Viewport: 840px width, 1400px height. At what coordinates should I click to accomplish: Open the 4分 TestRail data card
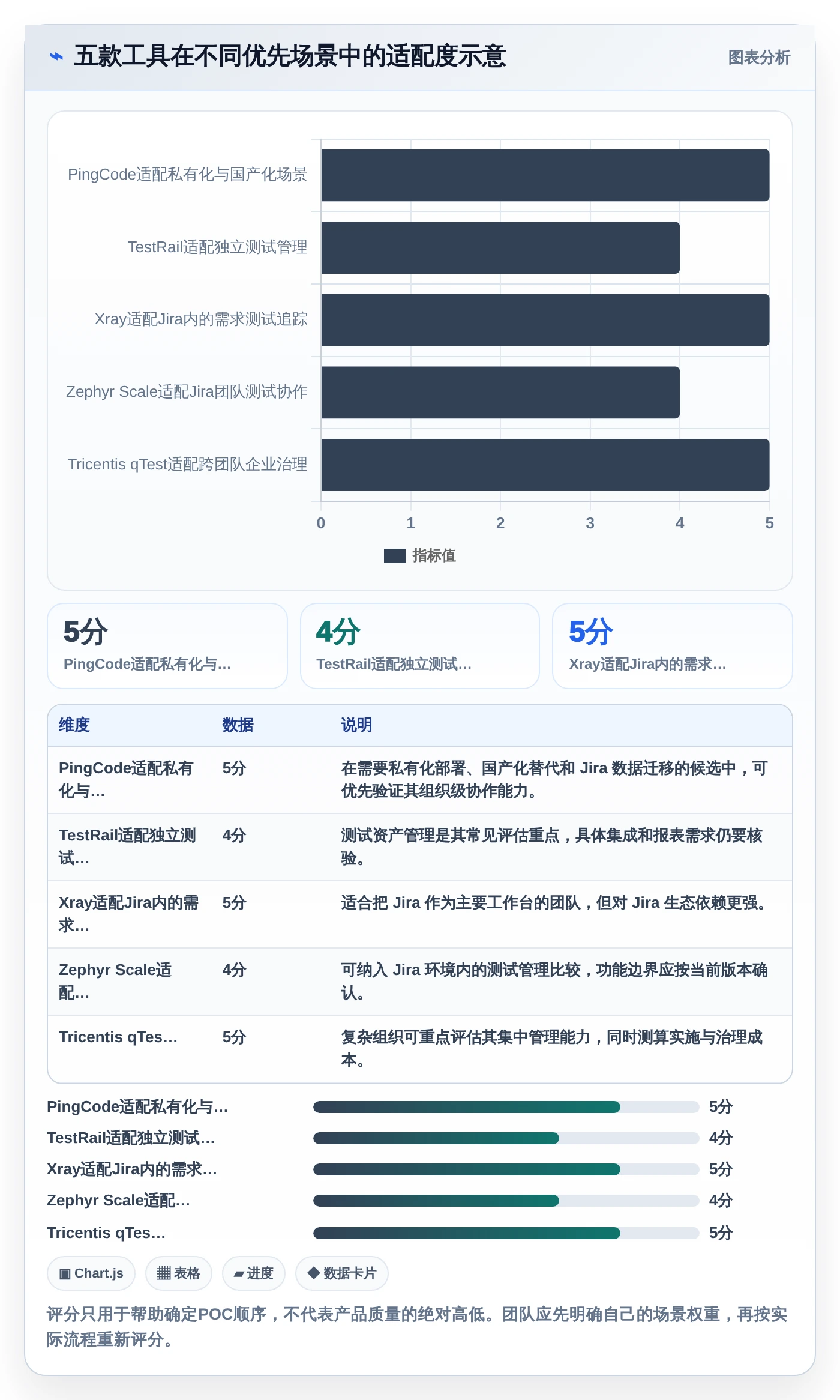420,646
